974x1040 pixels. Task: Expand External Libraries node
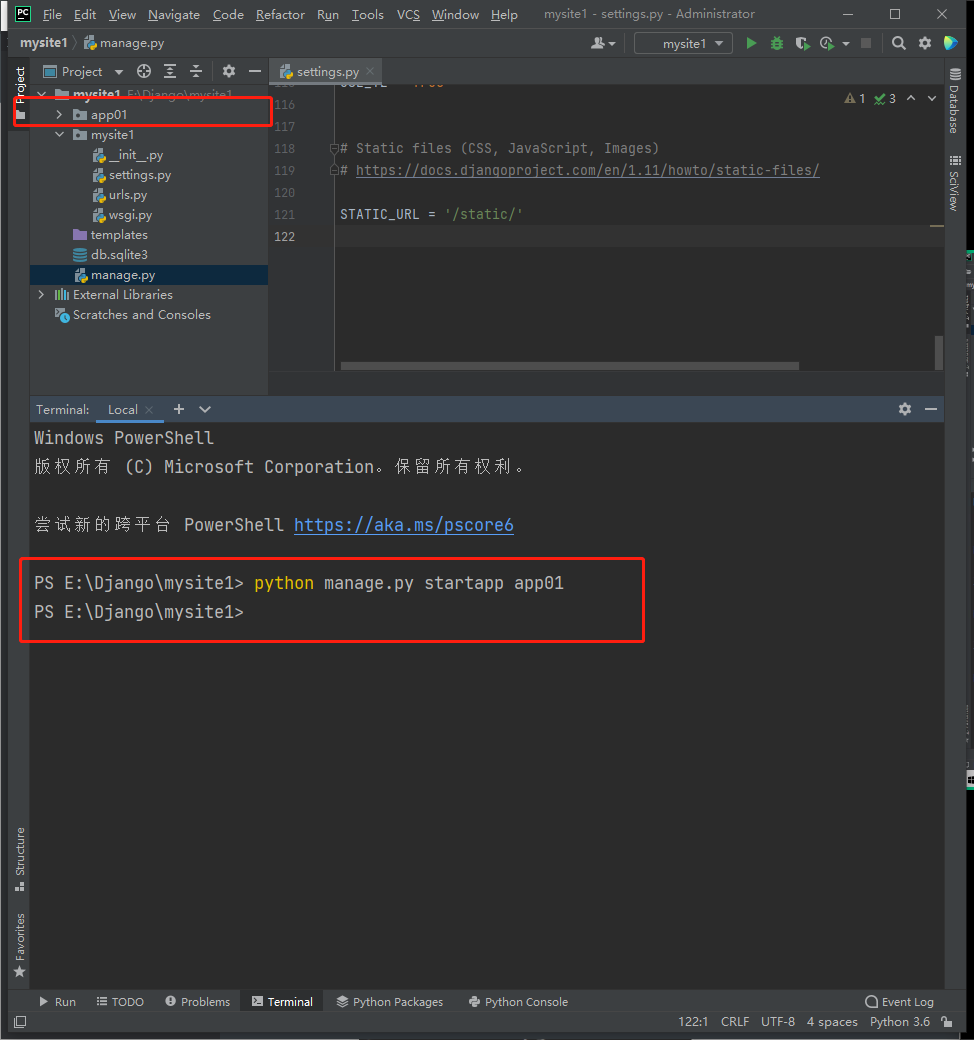tap(41, 294)
